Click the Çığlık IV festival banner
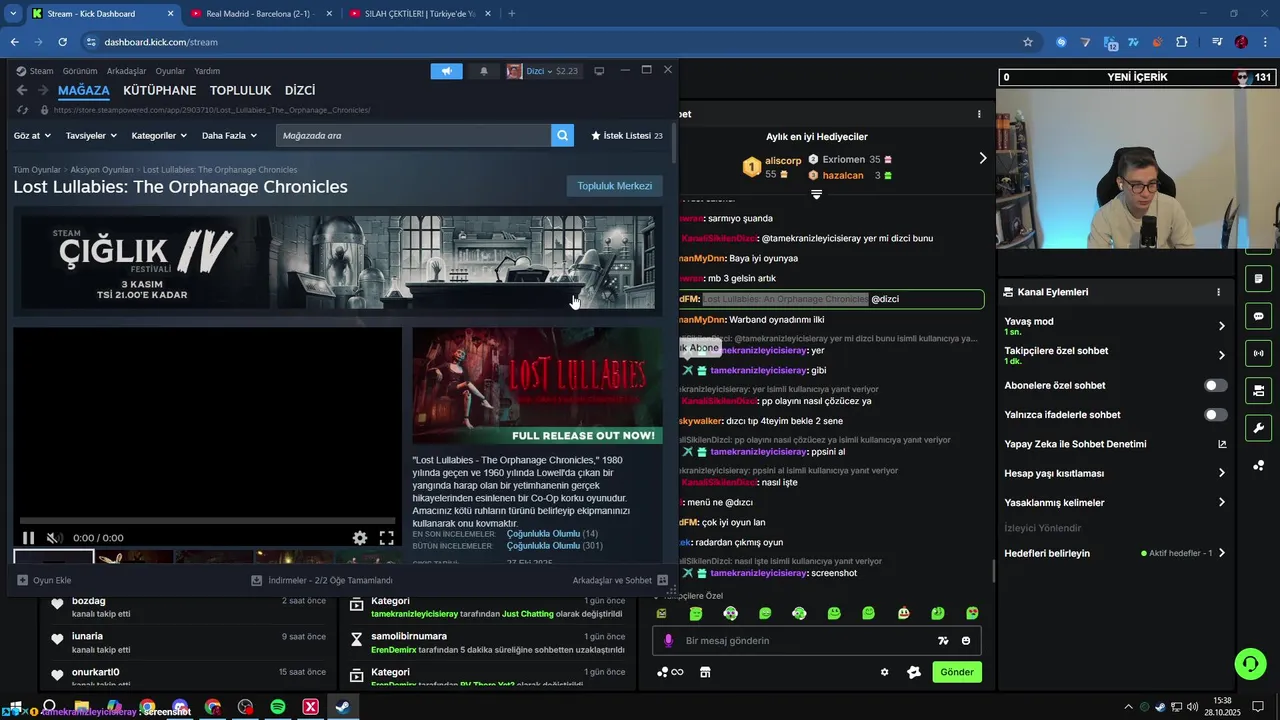The image size is (1280, 720). [338, 262]
